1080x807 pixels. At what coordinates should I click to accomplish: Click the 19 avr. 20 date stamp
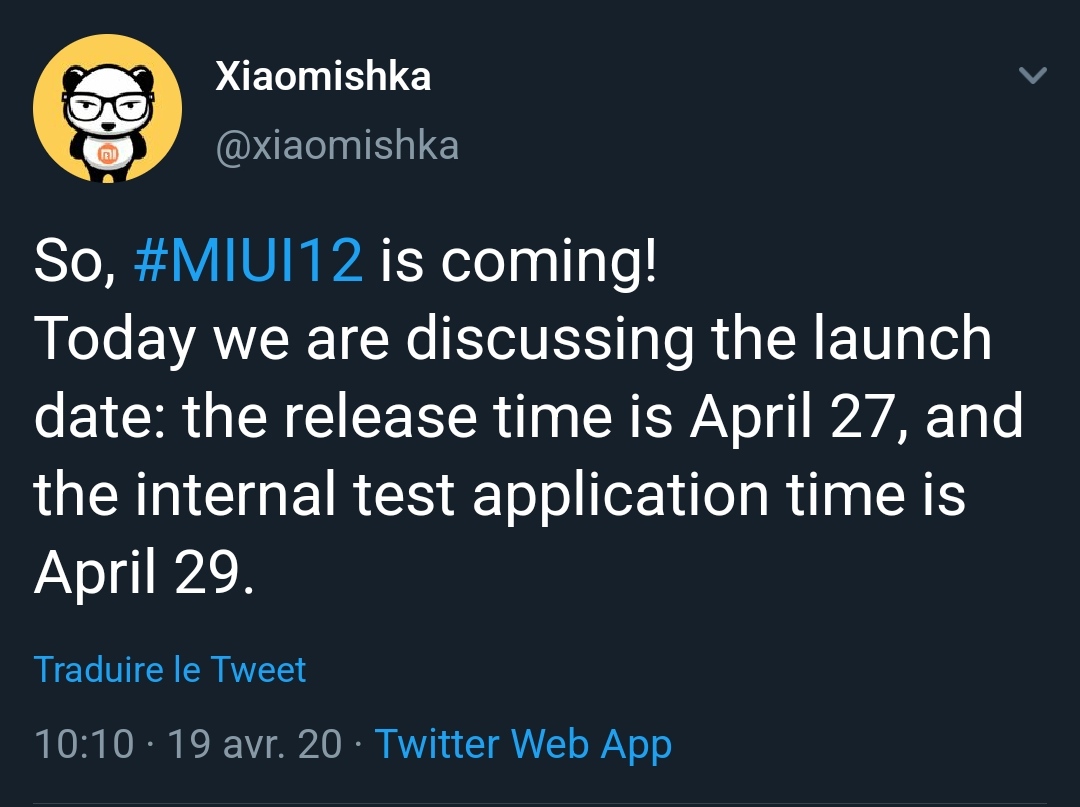[254, 744]
